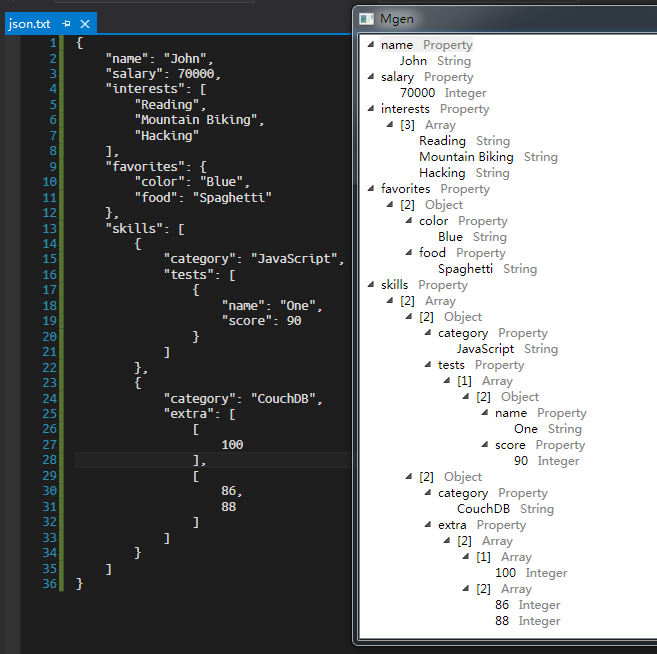Image resolution: width=657 pixels, height=654 pixels.
Task: Collapse the salary property arrow
Action: tap(372, 77)
